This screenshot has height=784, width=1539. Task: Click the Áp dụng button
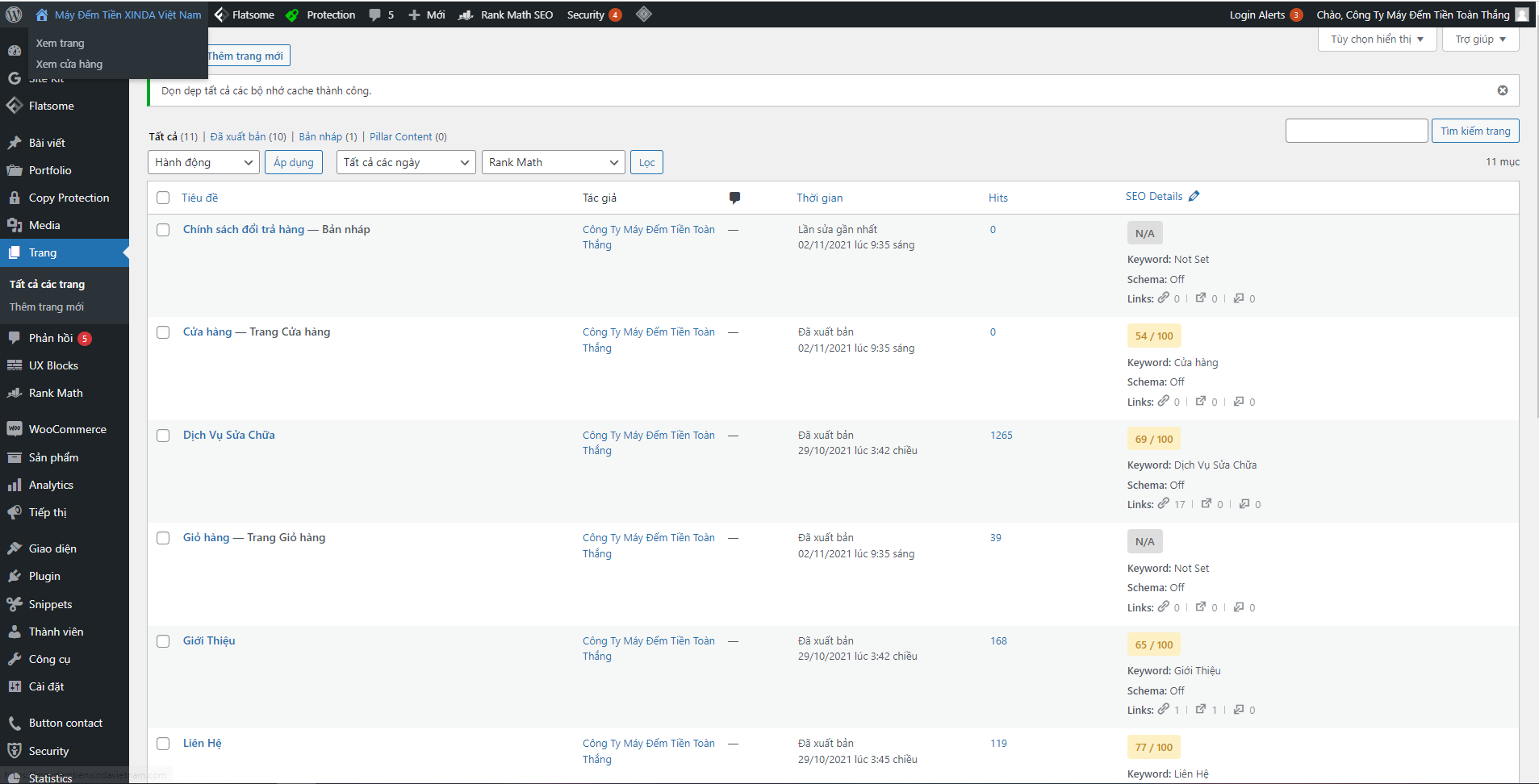point(294,162)
